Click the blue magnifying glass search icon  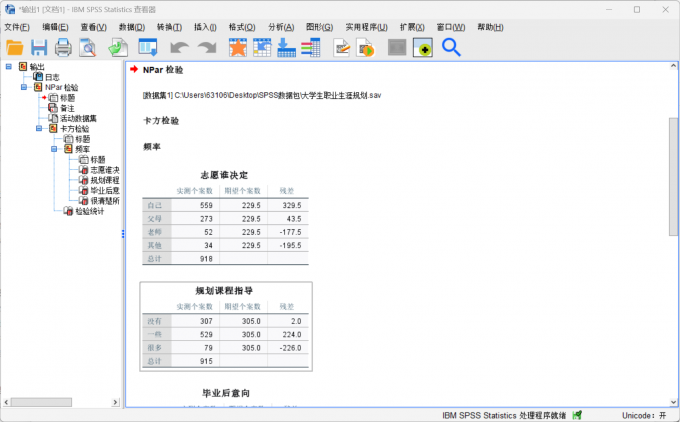click(x=451, y=47)
